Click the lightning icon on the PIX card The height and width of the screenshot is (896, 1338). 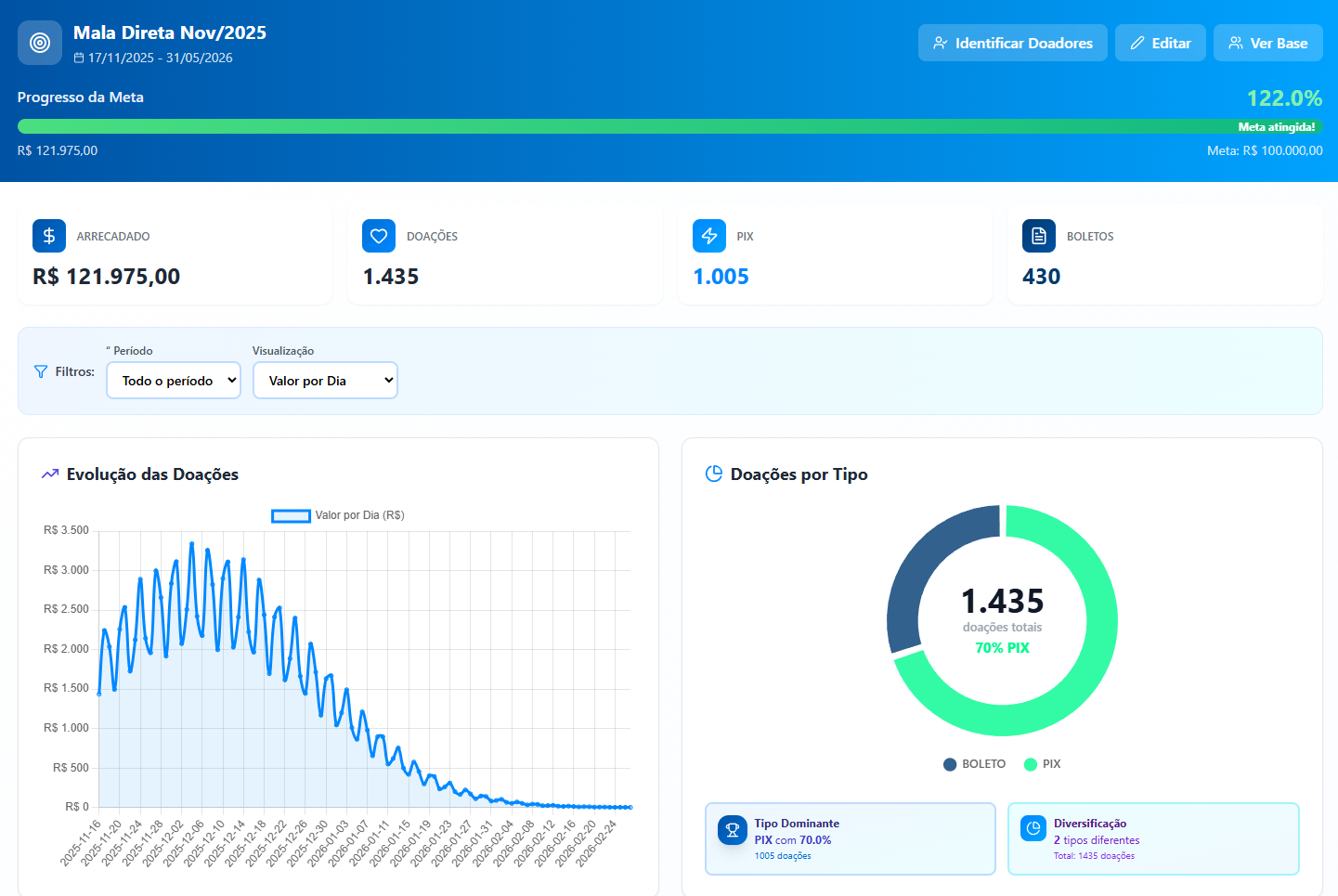(709, 236)
